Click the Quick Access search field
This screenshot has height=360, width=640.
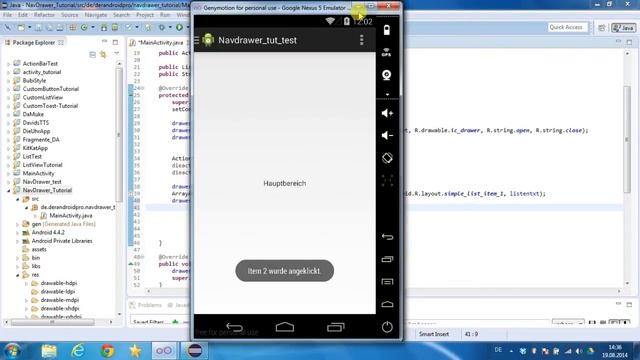click(567, 27)
